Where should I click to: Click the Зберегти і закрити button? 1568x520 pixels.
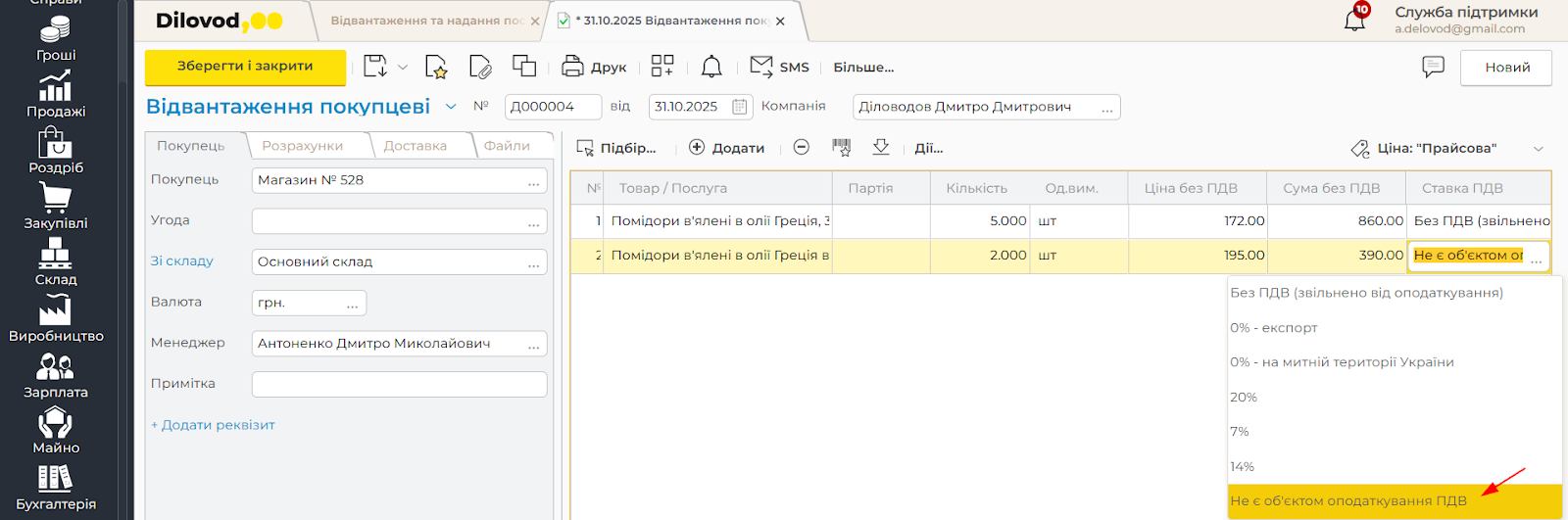tap(245, 67)
